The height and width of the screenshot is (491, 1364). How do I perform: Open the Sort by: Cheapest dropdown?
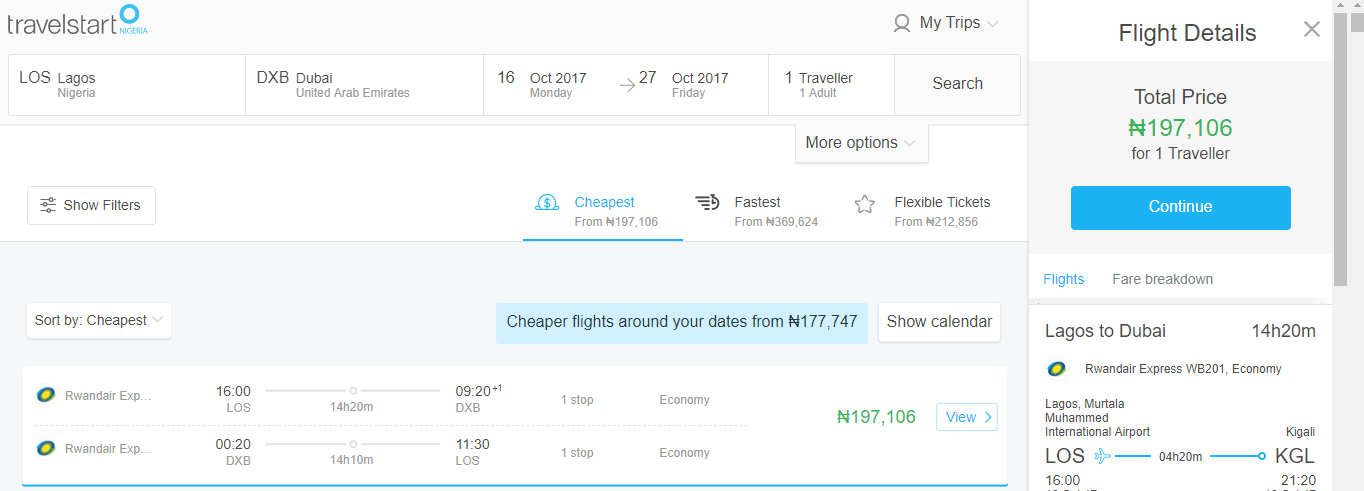tap(99, 321)
